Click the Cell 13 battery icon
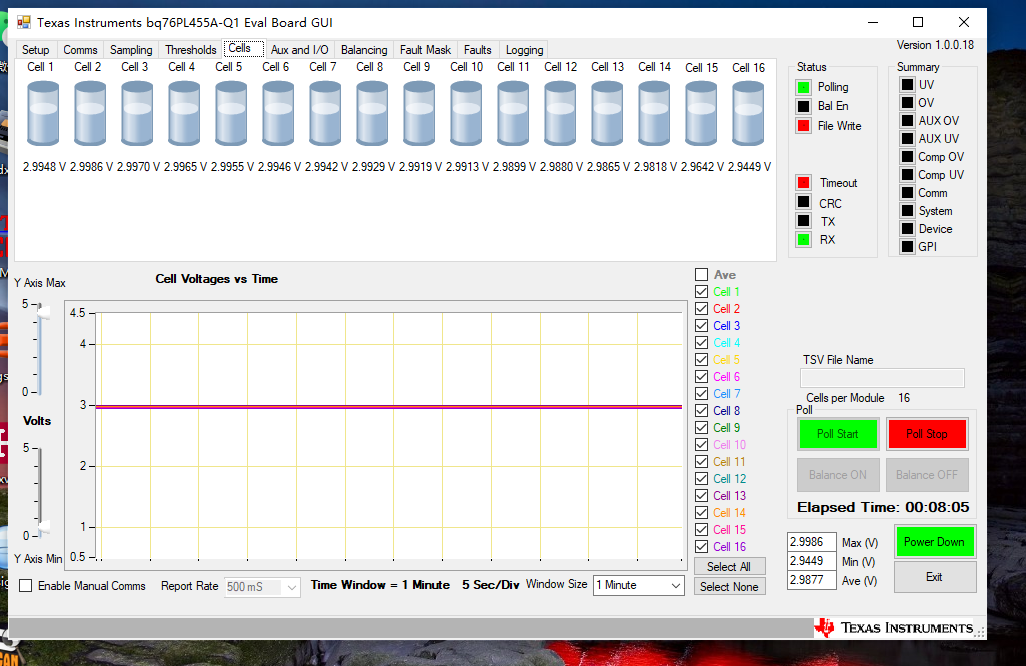The width and height of the screenshot is (1026, 666). 607,113
